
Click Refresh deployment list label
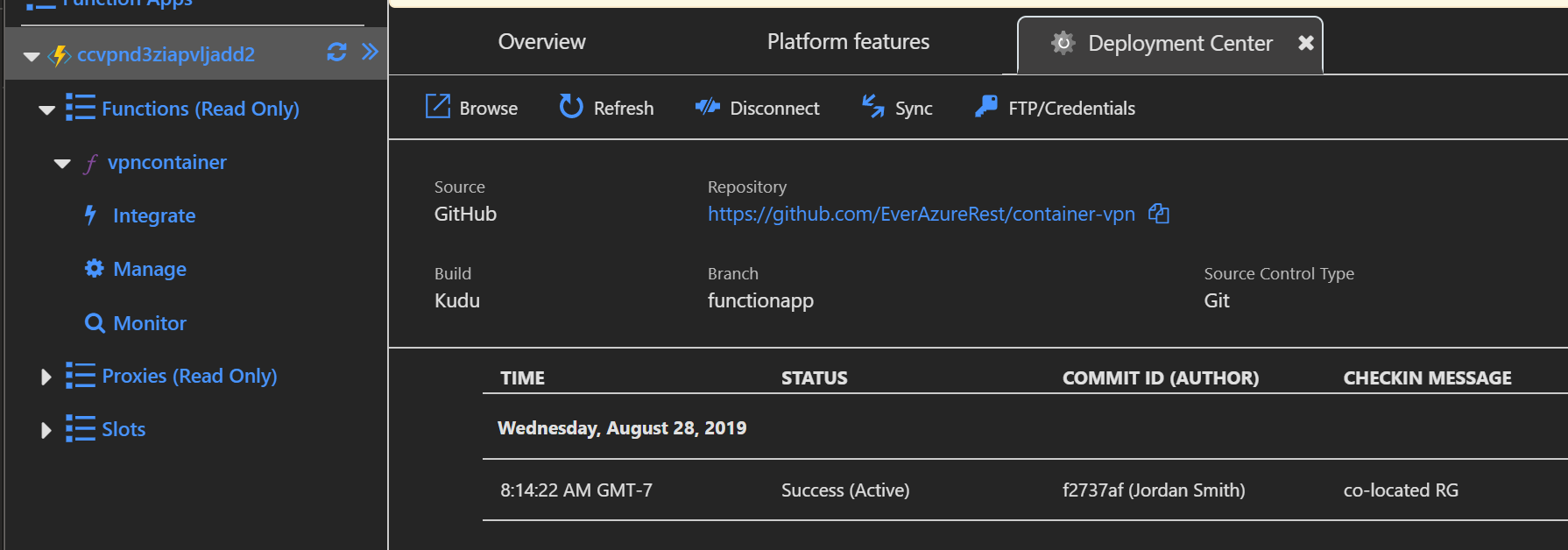(624, 109)
